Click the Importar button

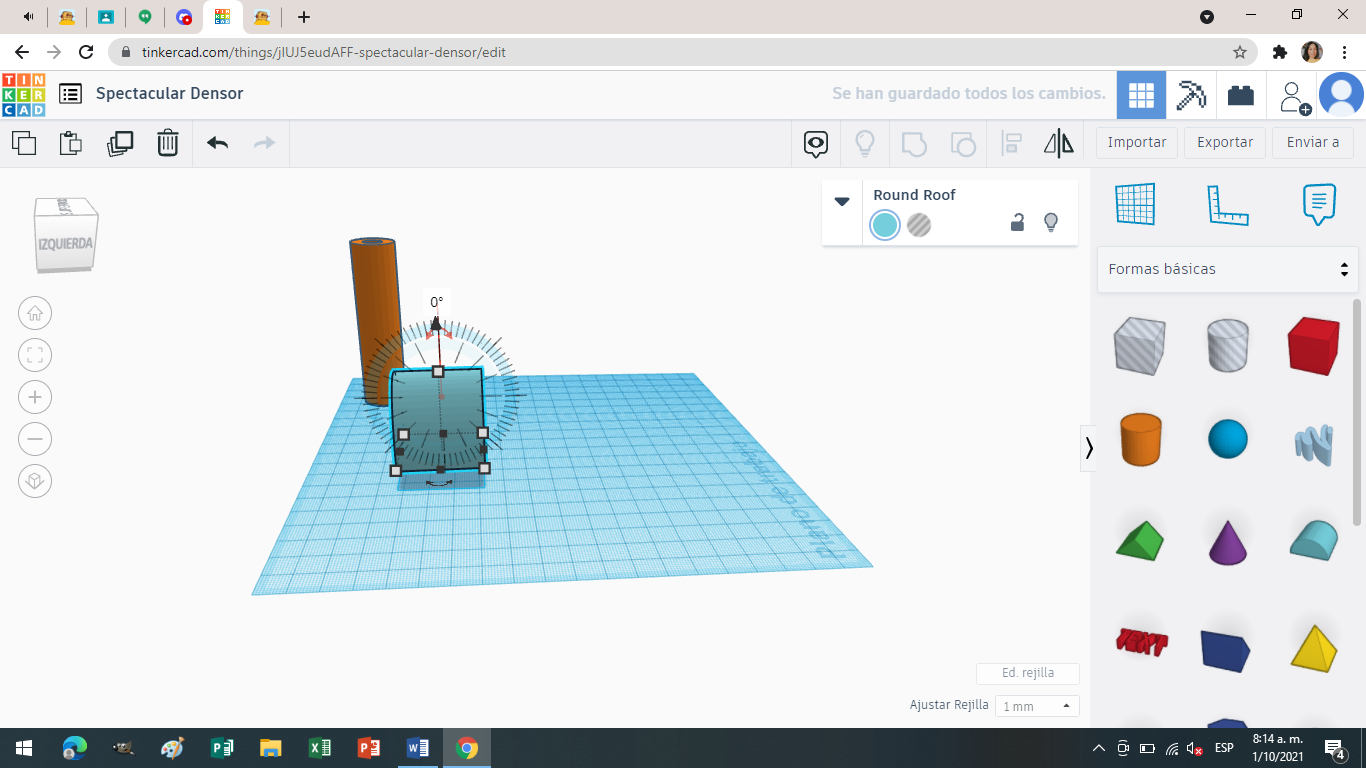click(x=1137, y=142)
